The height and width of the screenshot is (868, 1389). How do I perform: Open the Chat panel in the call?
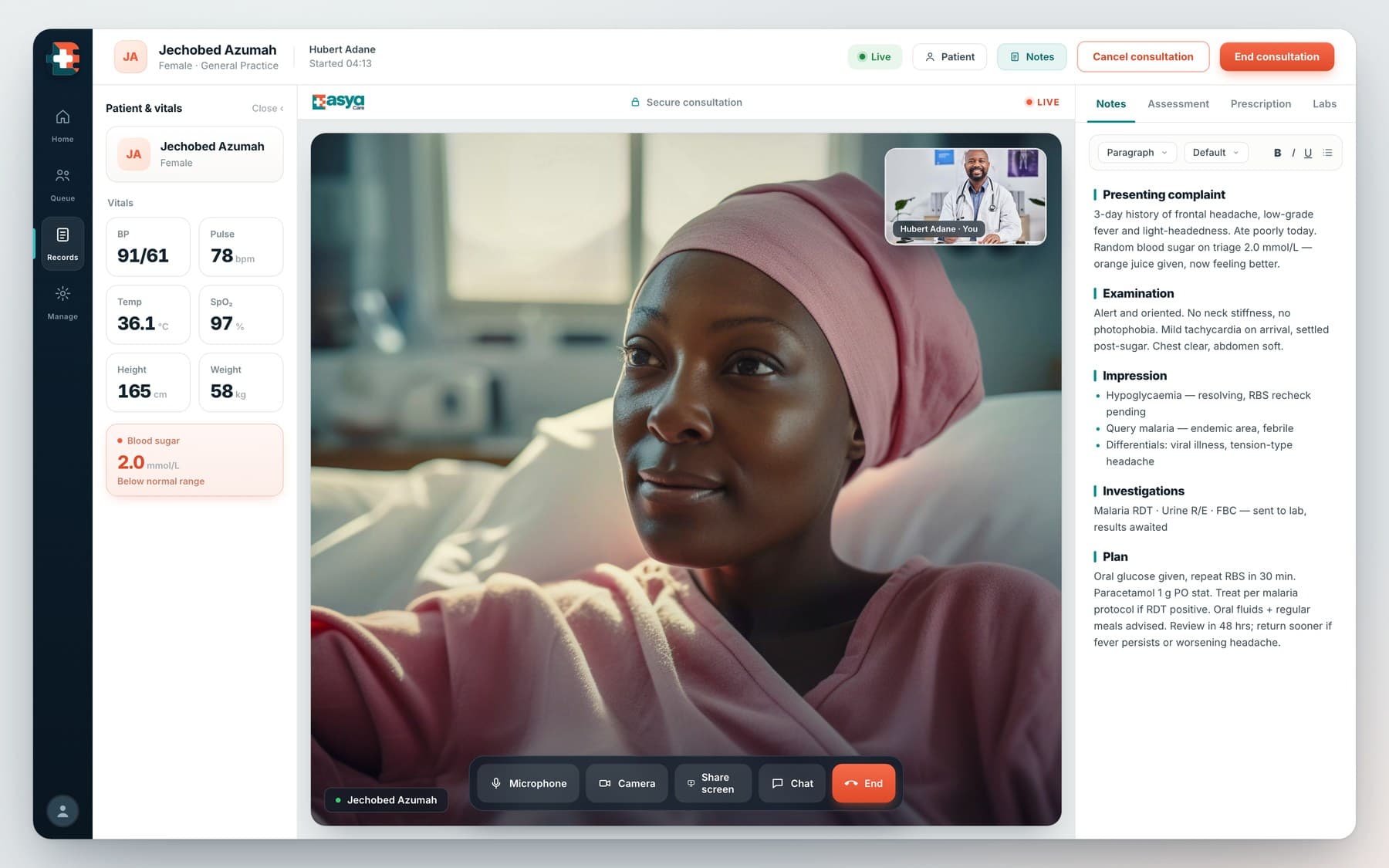coord(792,783)
